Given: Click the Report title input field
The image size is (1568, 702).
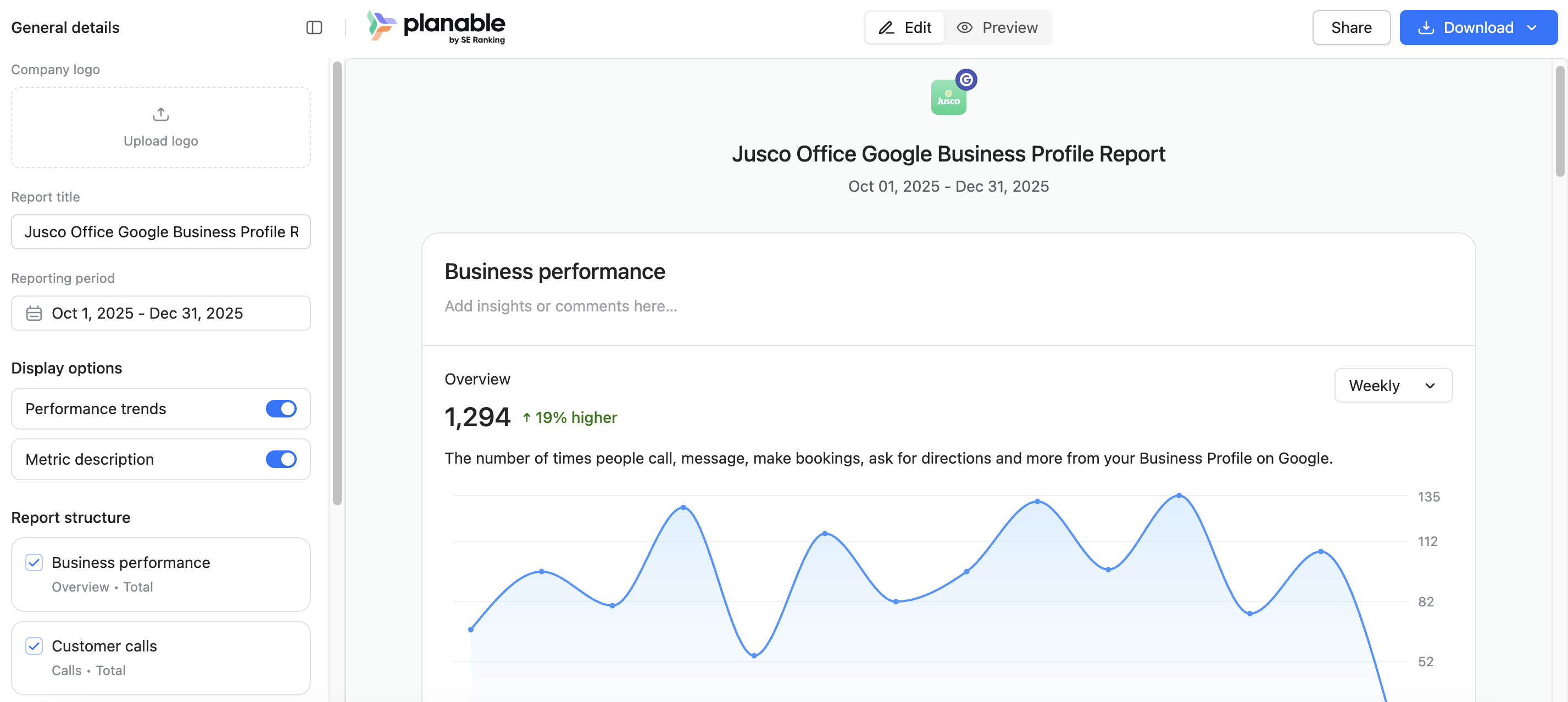Looking at the screenshot, I should (x=160, y=232).
